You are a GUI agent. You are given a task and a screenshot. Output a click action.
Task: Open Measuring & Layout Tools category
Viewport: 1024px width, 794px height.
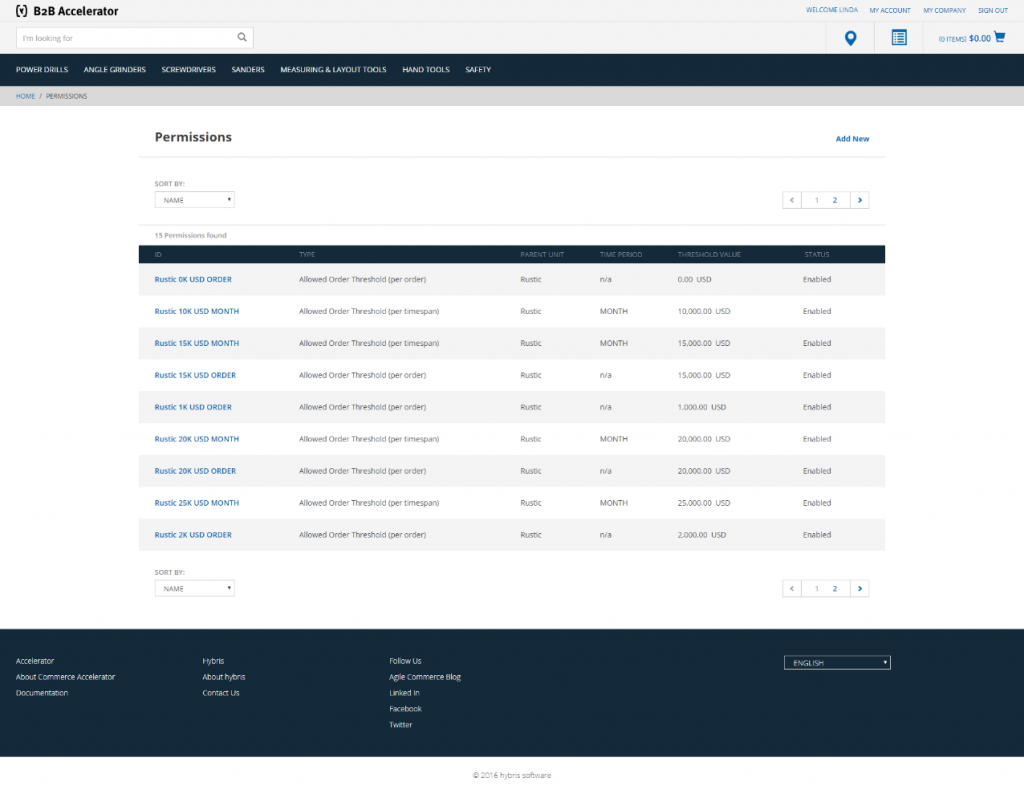(x=333, y=70)
